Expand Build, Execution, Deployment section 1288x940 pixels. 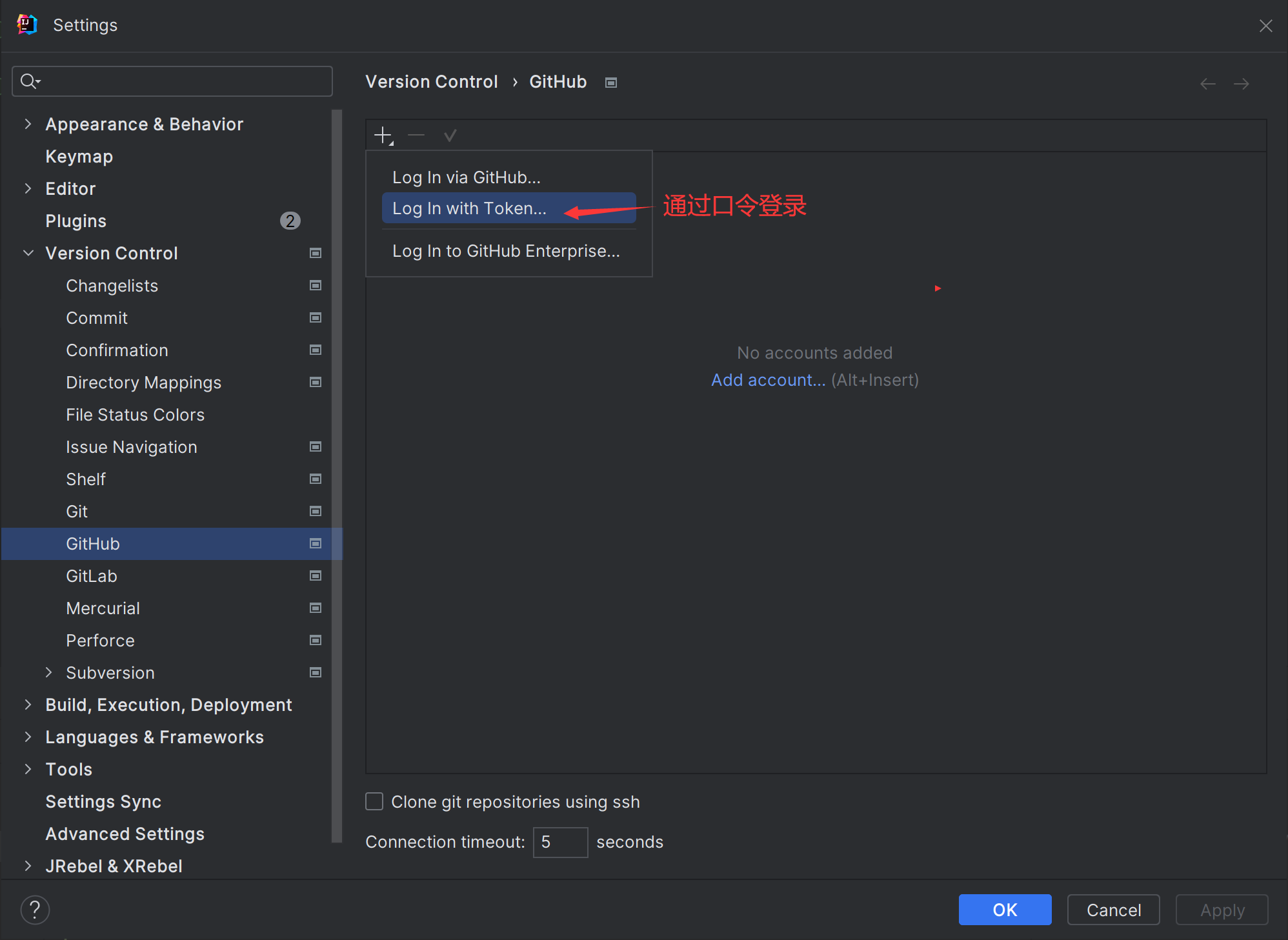[x=28, y=705]
